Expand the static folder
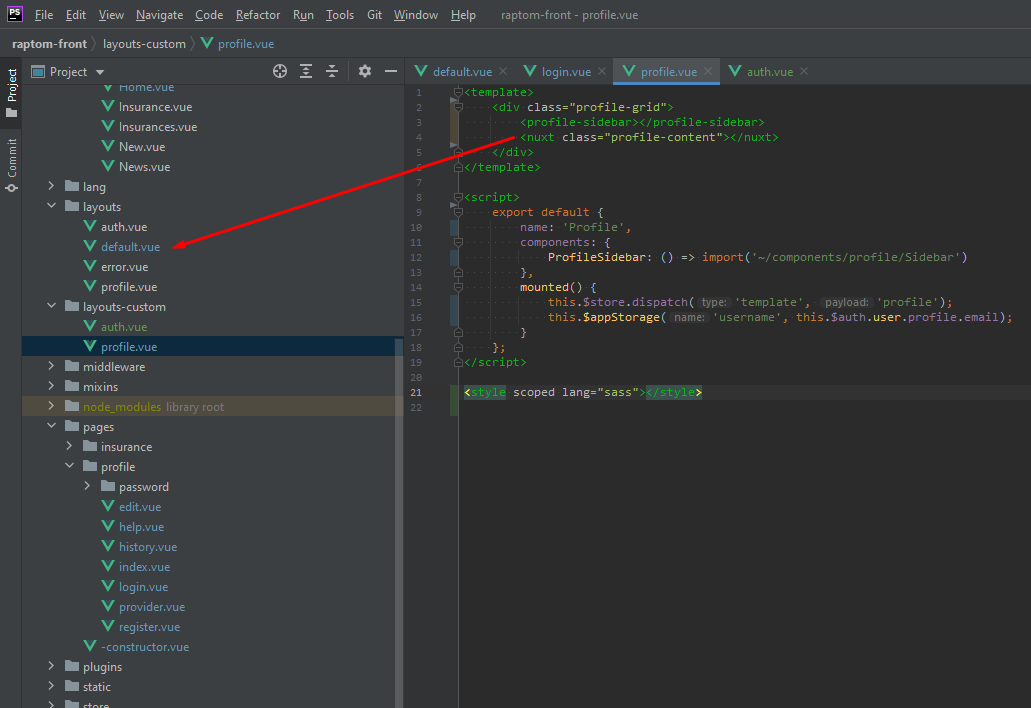This screenshot has width=1031, height=708. pos(51,686)
